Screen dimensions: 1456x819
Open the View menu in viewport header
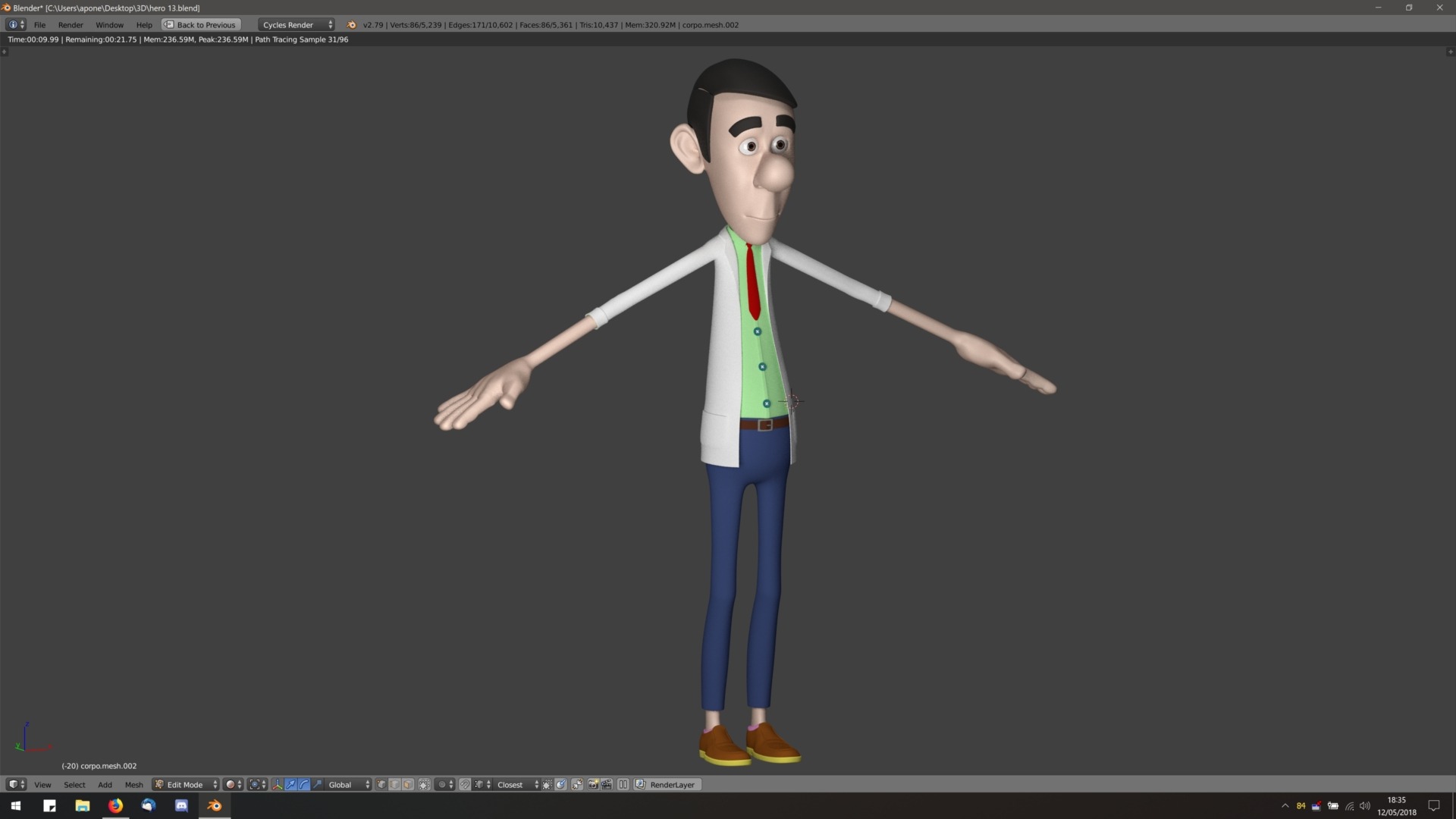click(42, 785)
